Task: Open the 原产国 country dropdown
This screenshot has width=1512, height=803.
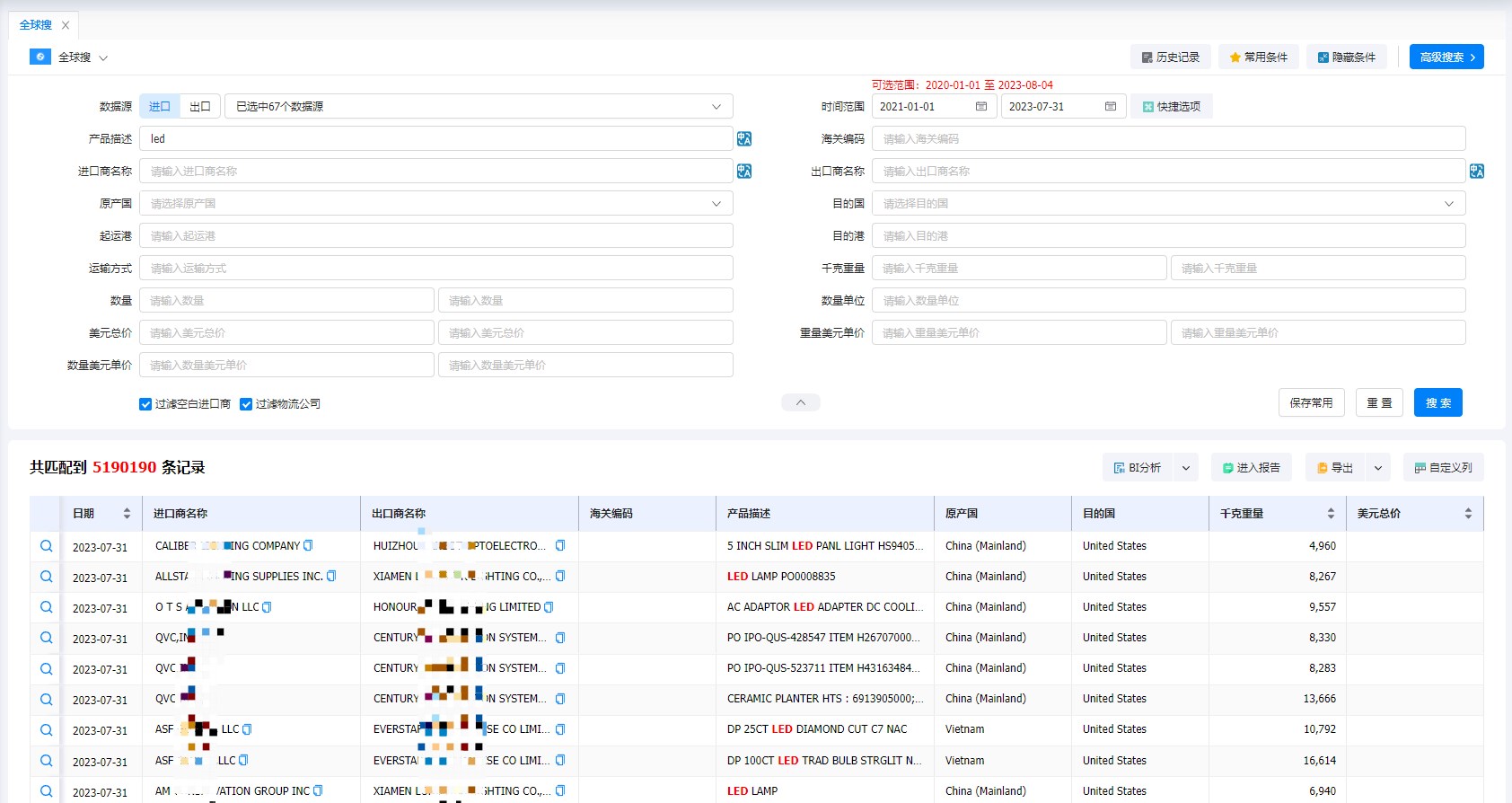Action: click(436, 203)
